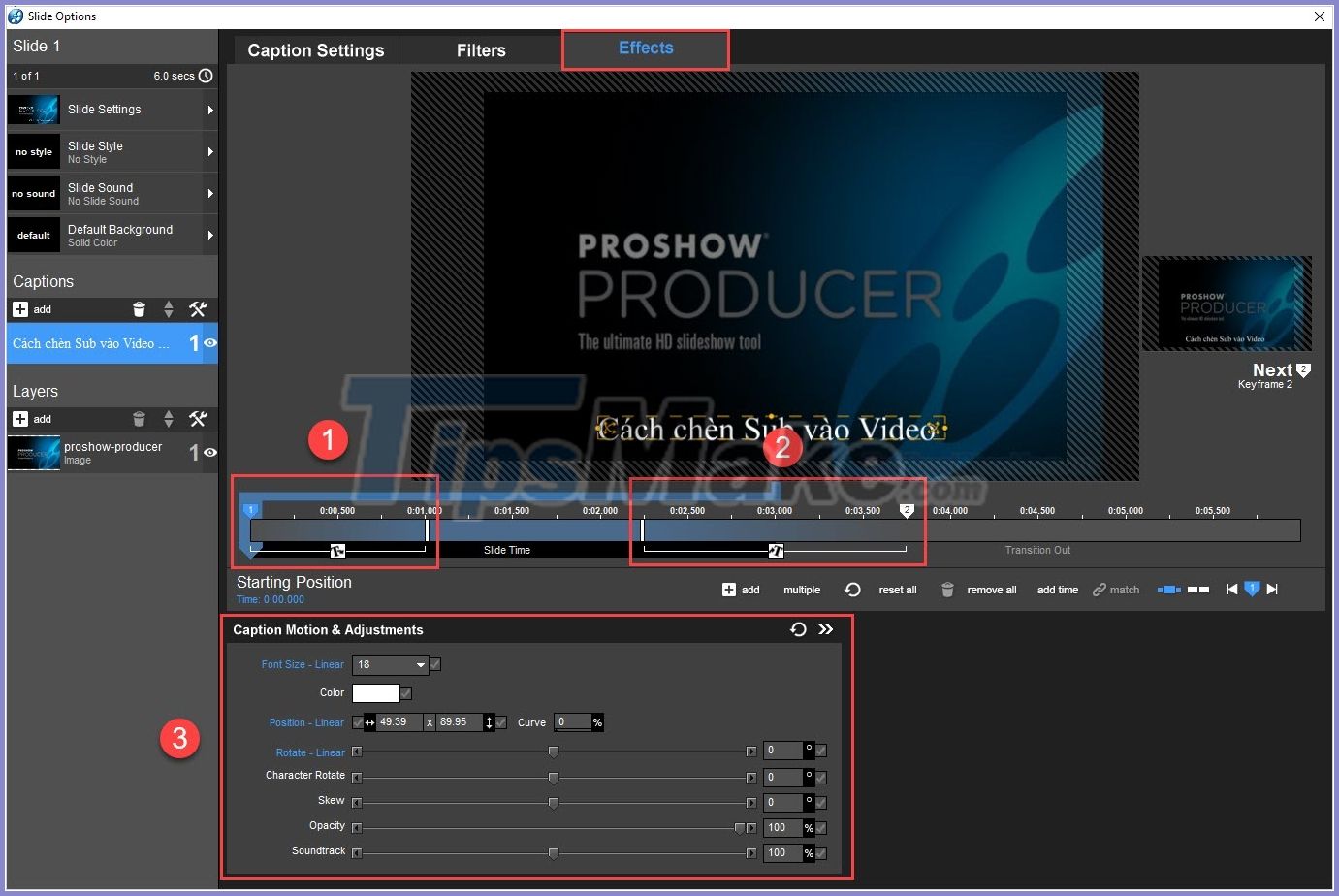Toggle the Font Size checkbox

434,665
